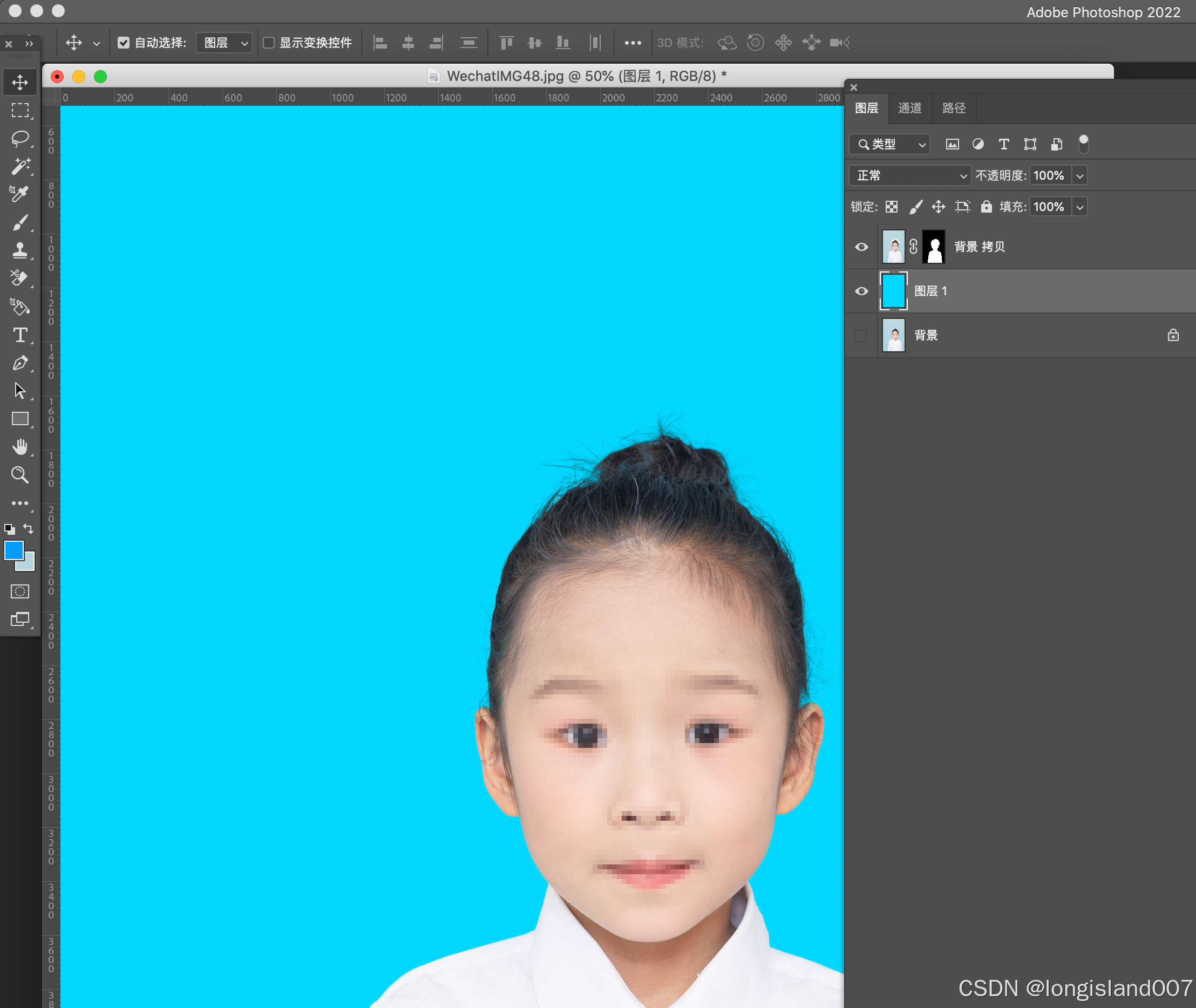The width and height of the screenshot is (1196, 1008).
Task: Select the layer mask thumbnail of 背景 拷贝
Action: (x=934, y=247)
